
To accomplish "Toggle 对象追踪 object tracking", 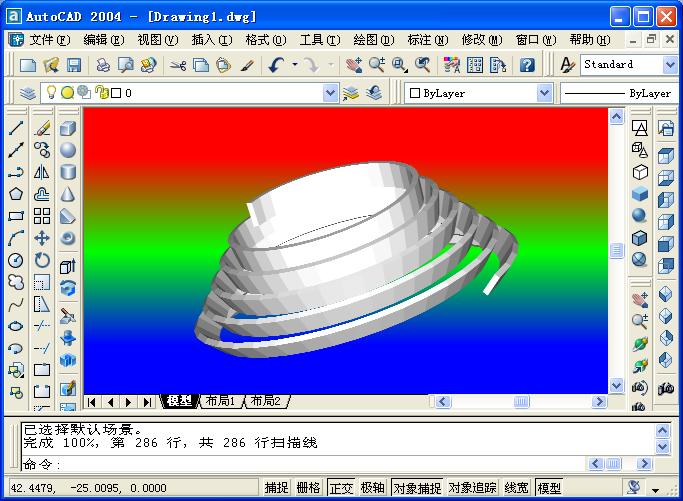I will point(473,487).
